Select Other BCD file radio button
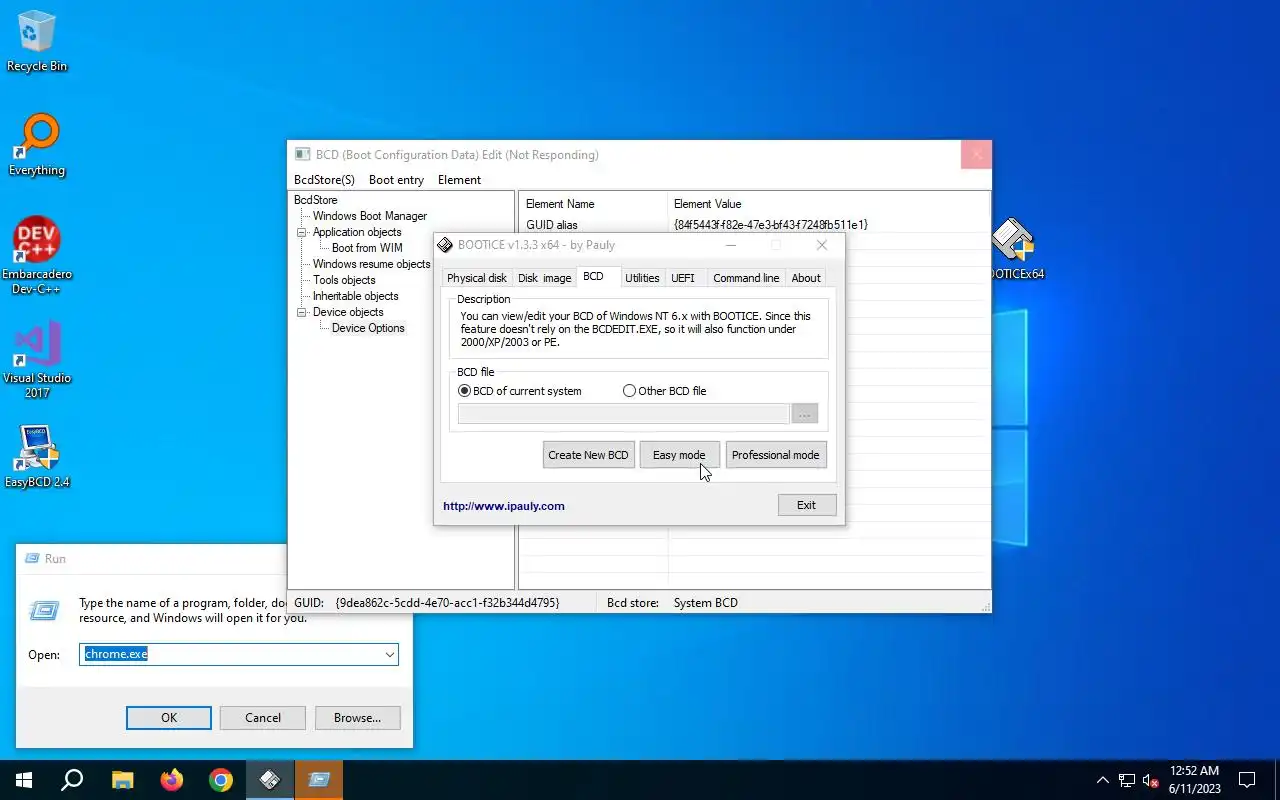This screenshot has width=1280, height=800. coord(629,391)
